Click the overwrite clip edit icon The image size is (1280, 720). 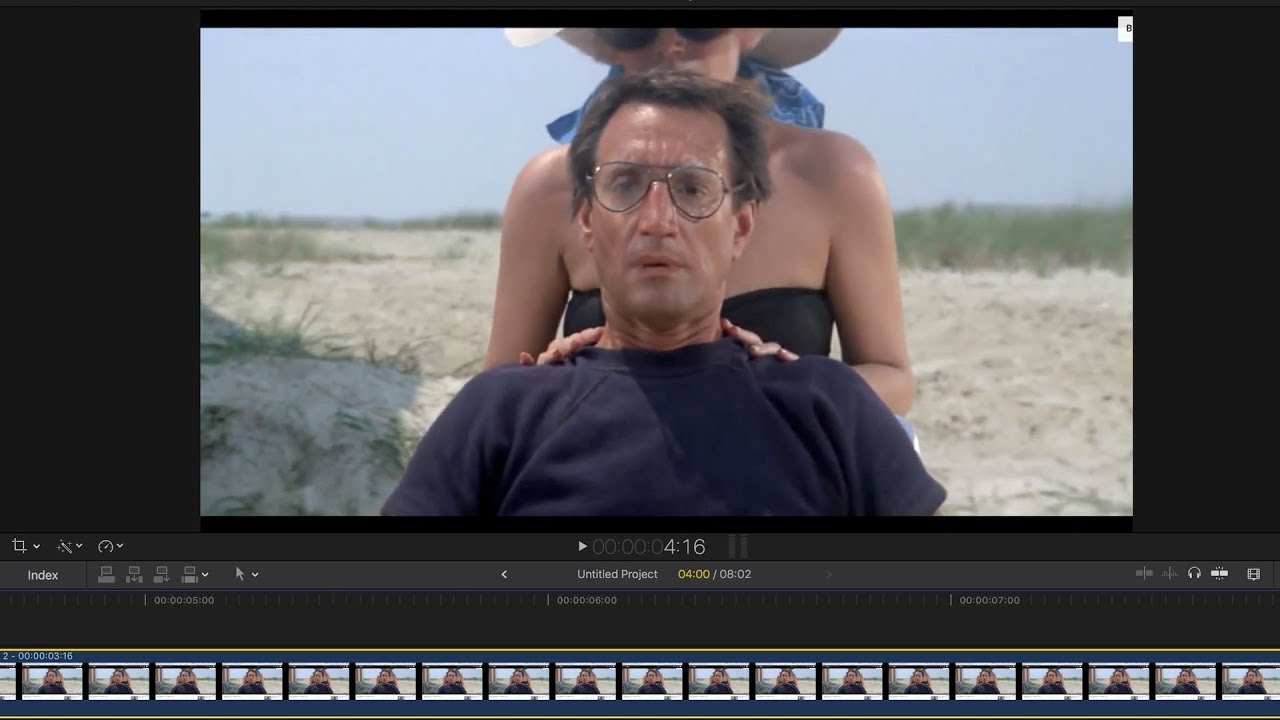(x=189, y=574)
